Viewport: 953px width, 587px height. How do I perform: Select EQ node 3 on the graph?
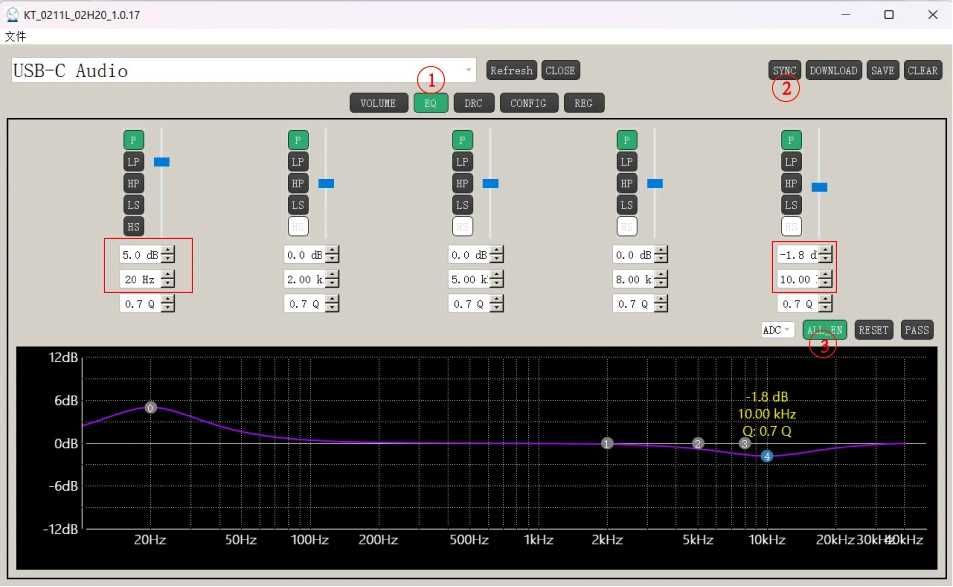(745, 444)
